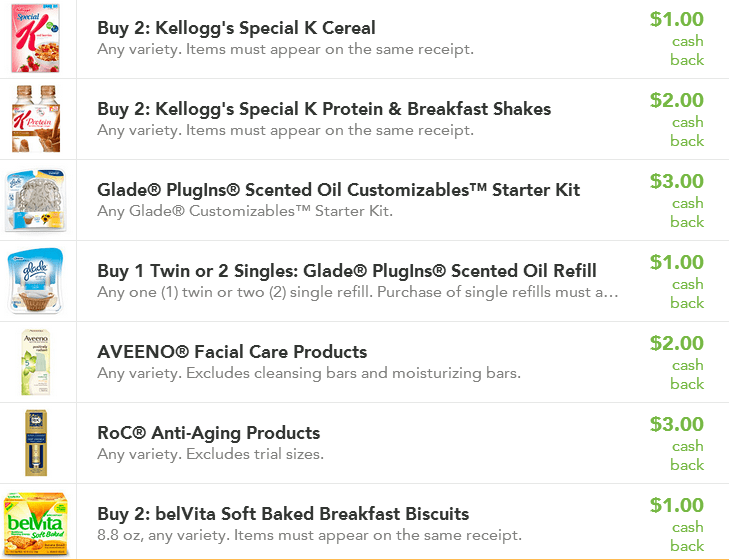Open the Aveeno facial care product image

coord(36,362)
